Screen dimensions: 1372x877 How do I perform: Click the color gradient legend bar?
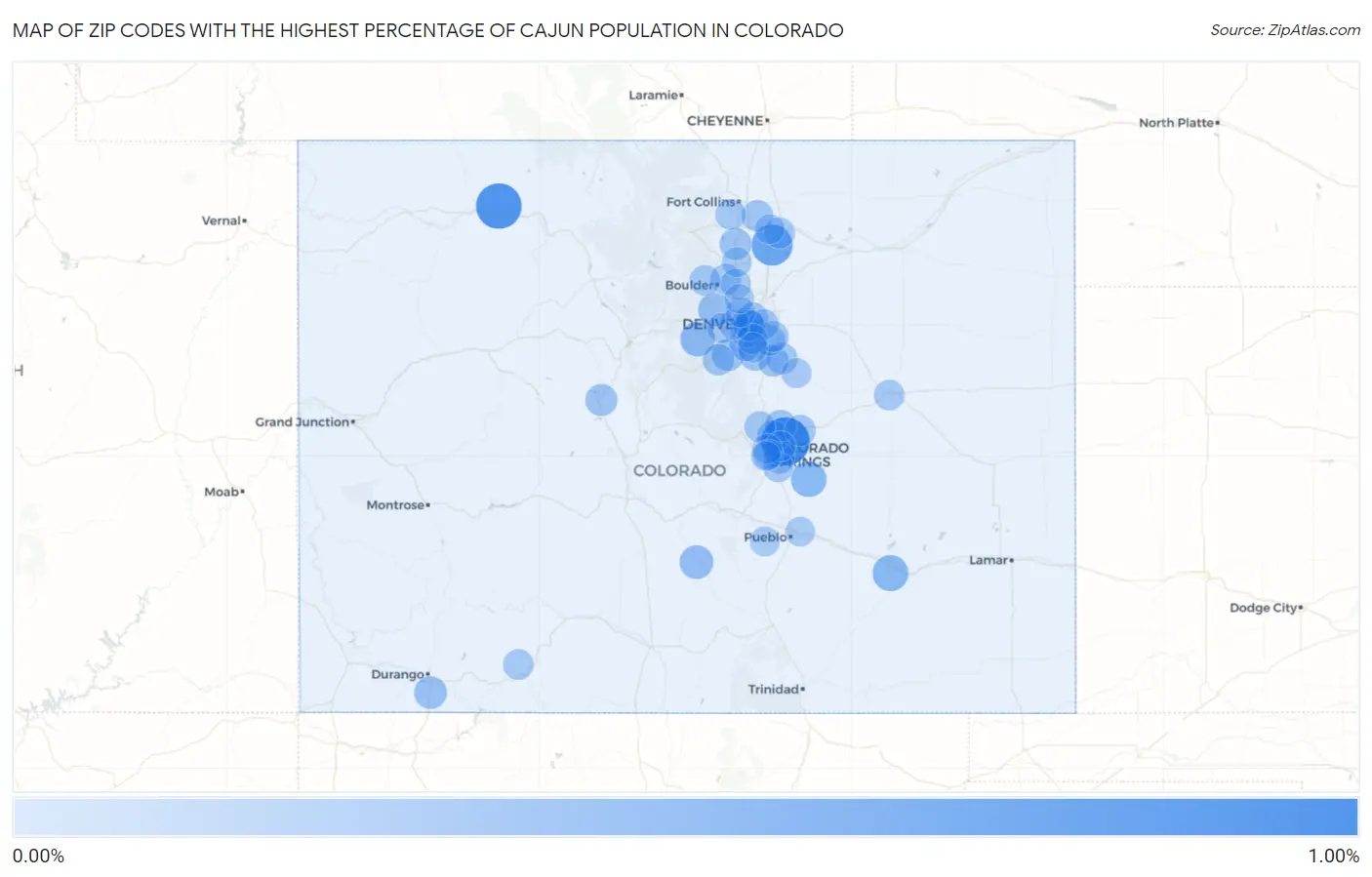click(686, 817)
